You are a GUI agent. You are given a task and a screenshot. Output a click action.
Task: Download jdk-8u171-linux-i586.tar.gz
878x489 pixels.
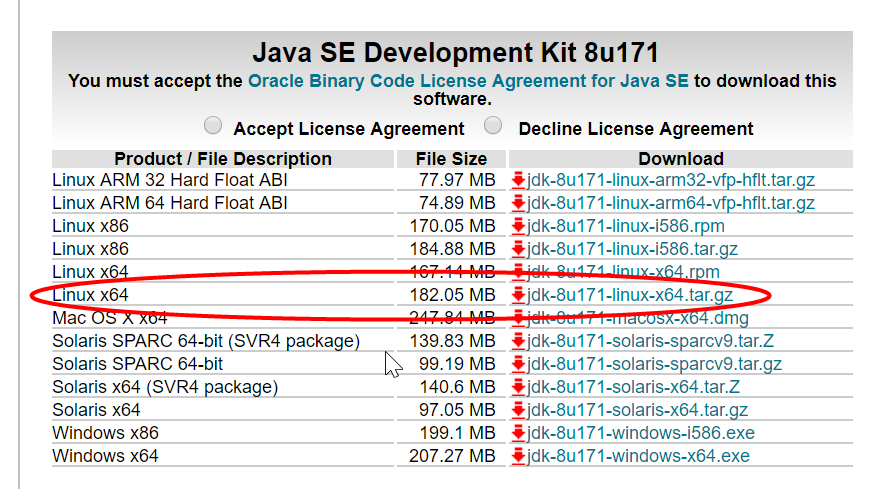(x=632, y=249)
